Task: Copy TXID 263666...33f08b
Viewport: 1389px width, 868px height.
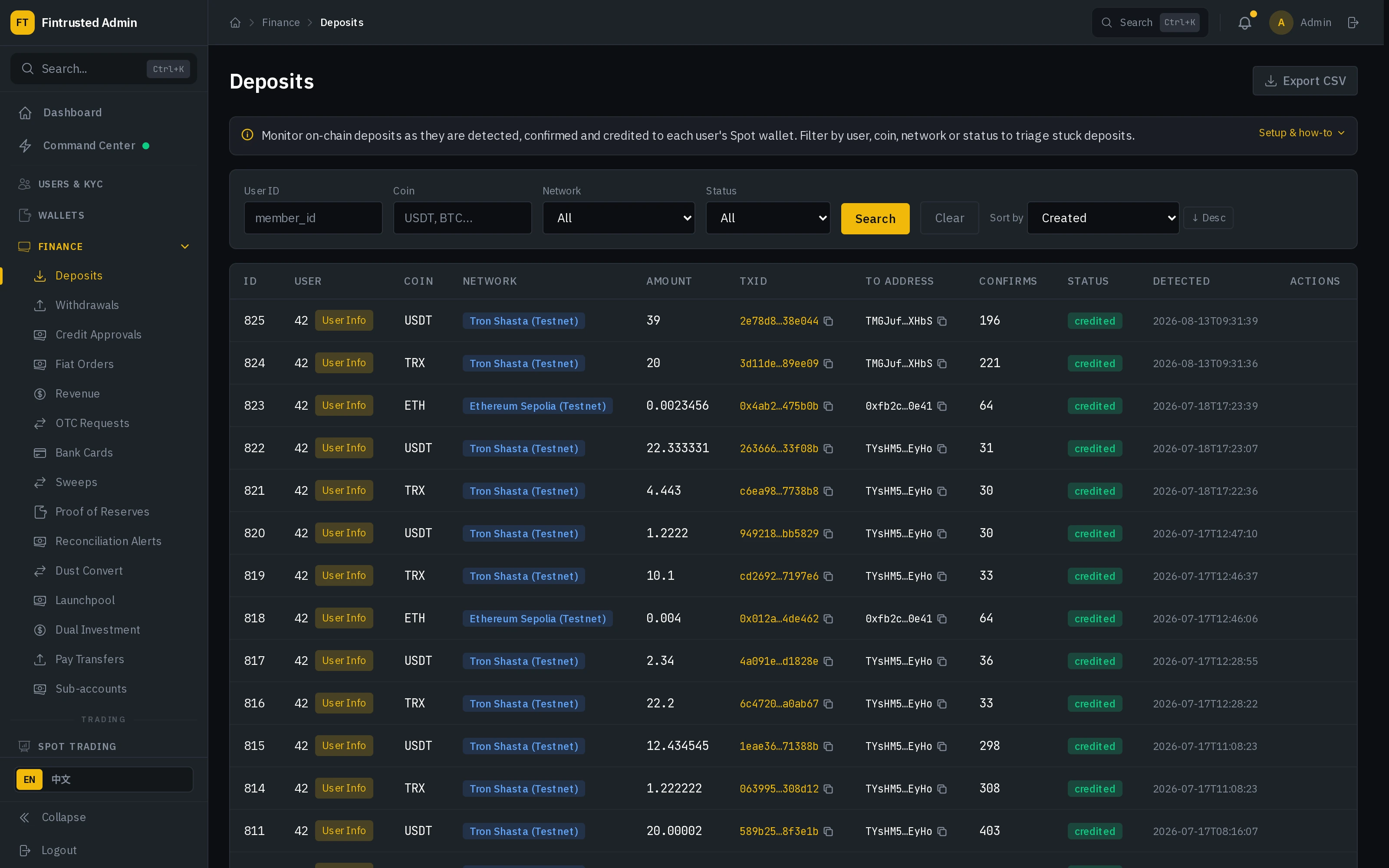Action: [x=828, y=448]
